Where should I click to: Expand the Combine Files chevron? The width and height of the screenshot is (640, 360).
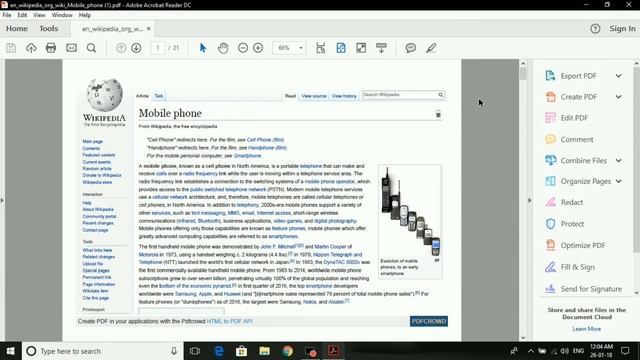tap(619, 160)
